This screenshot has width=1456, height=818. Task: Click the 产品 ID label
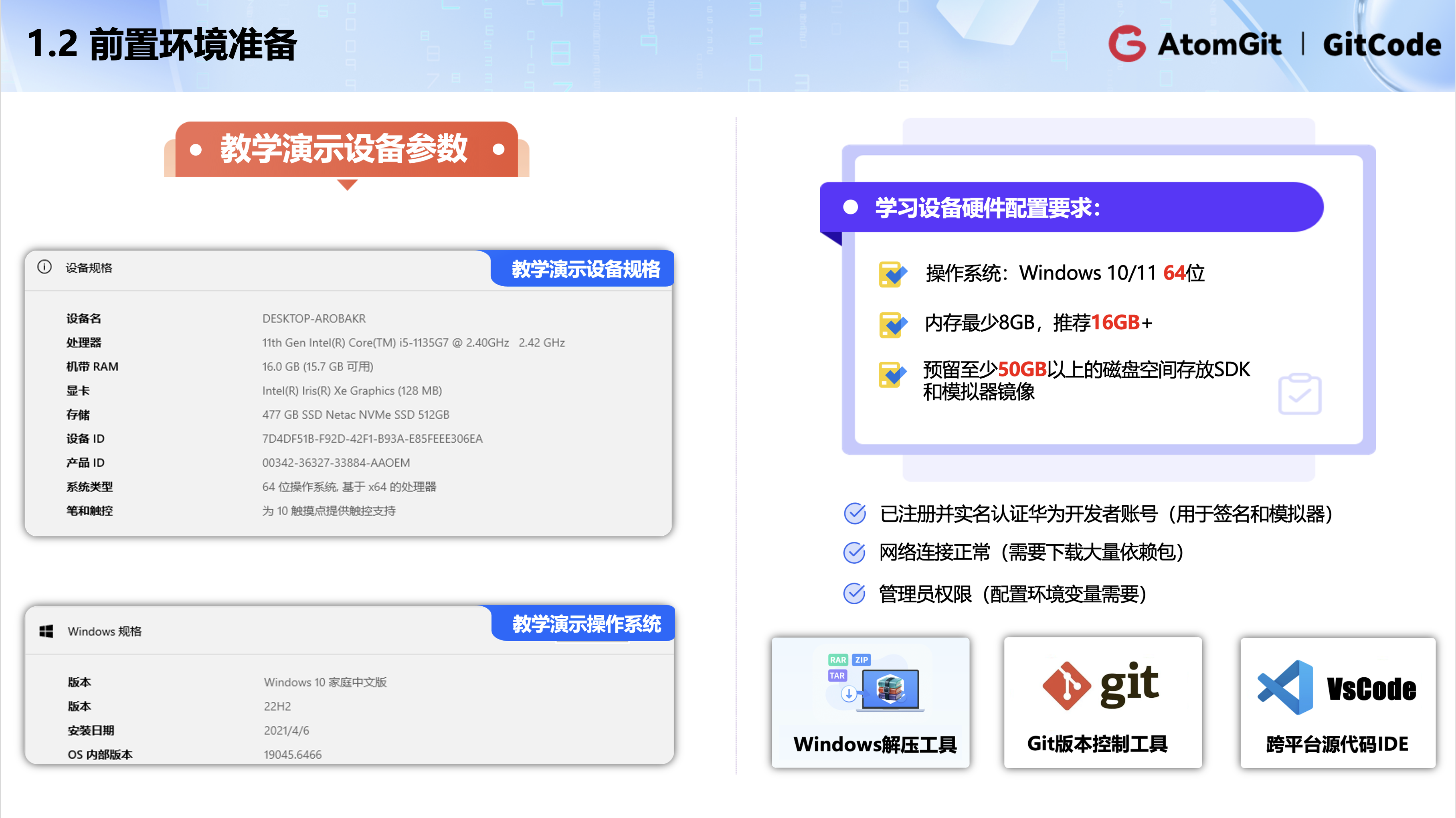click(x=85, y=462)
